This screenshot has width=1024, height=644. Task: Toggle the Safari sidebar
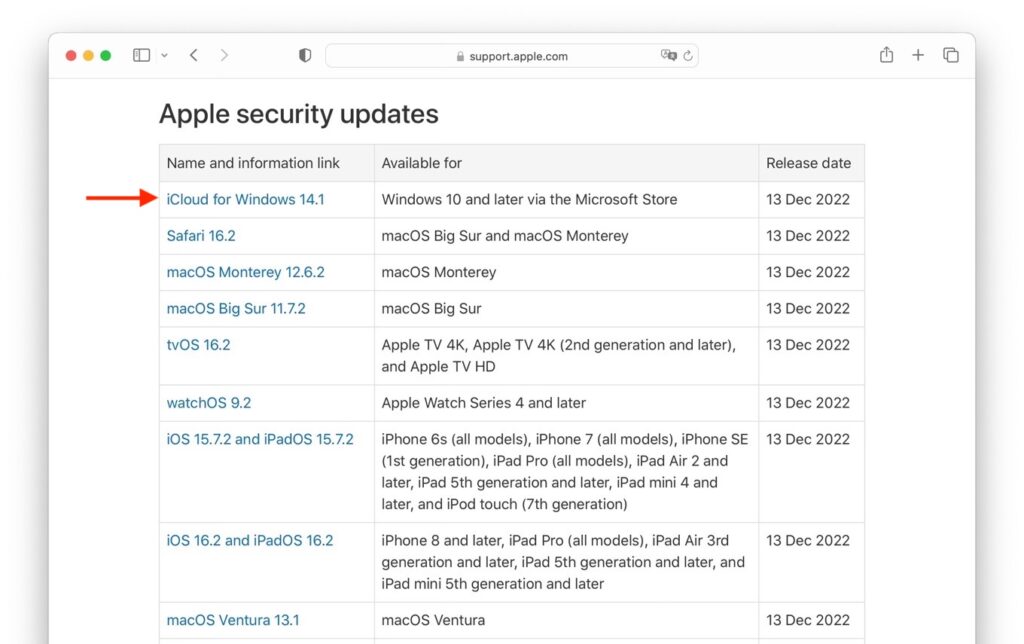(141, 55)
